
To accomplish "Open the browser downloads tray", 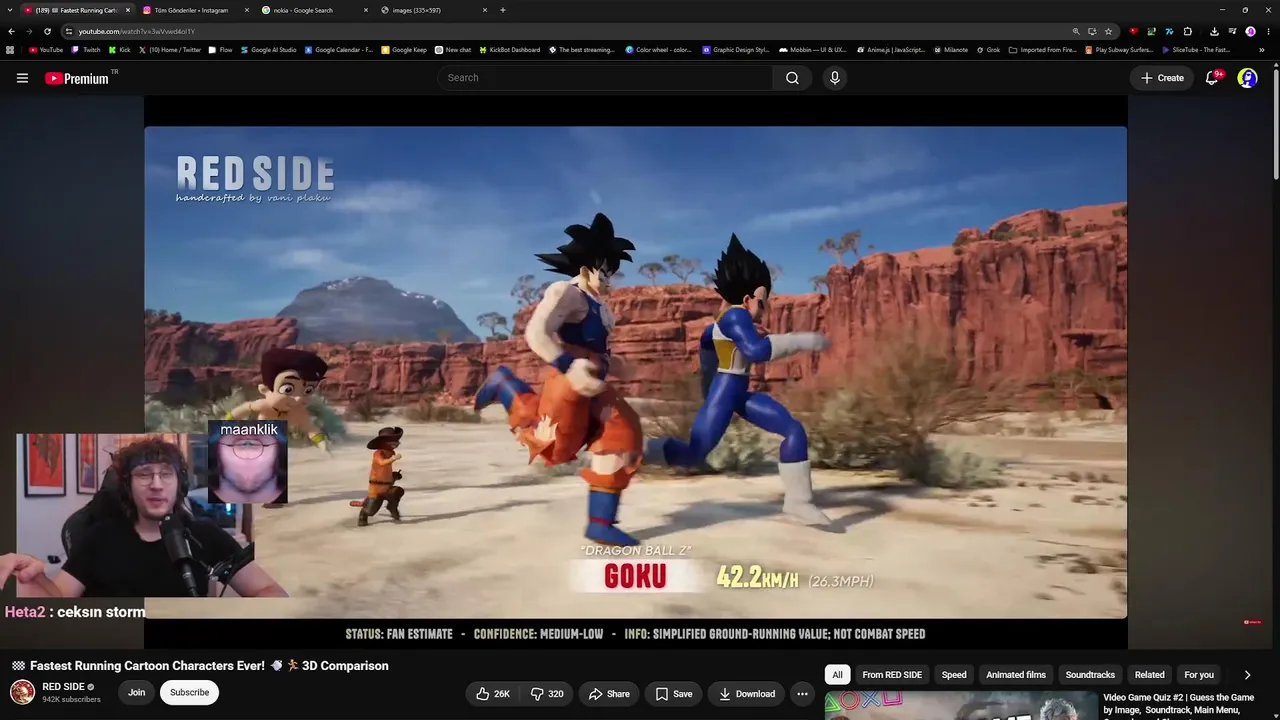I will pyautogui.click(x=1214, y=31).
